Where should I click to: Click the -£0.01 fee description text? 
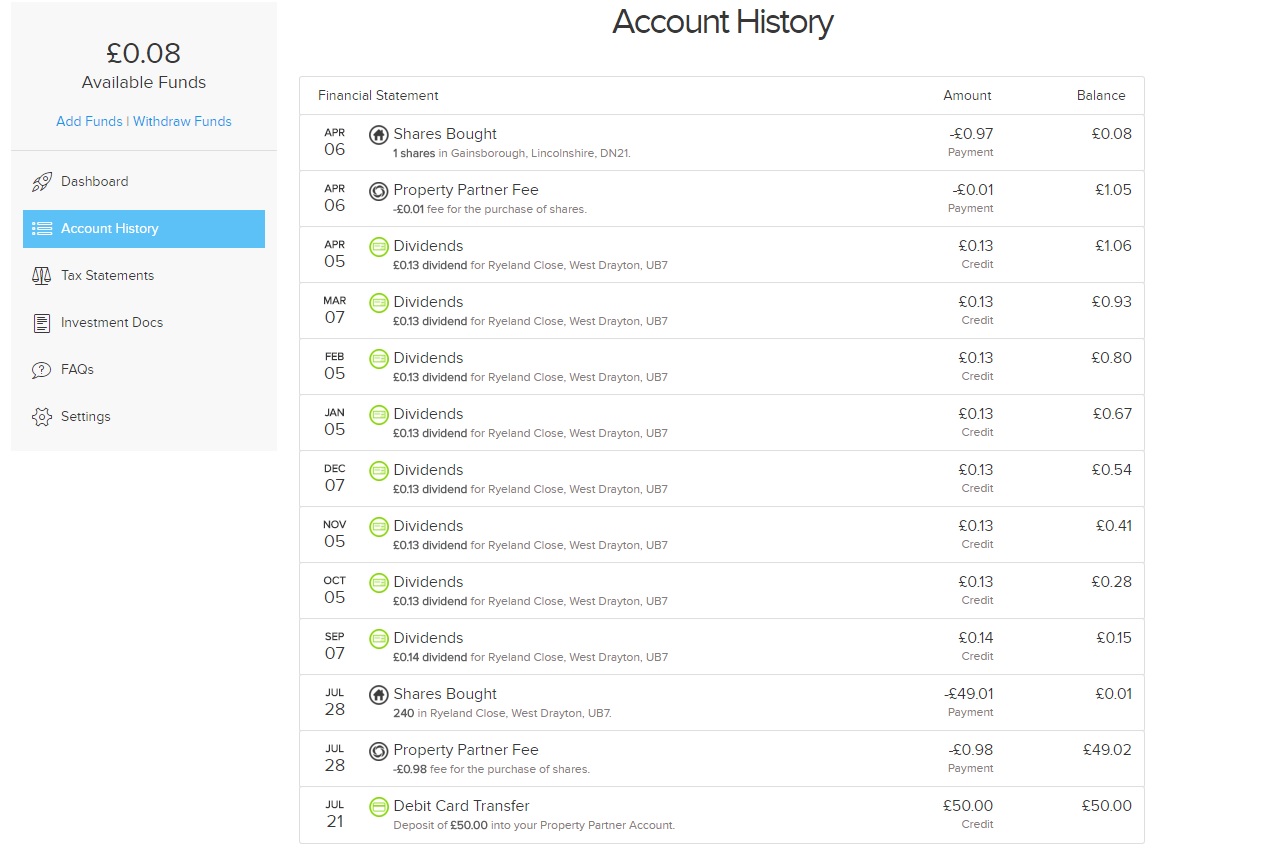[x=490, y=209]
